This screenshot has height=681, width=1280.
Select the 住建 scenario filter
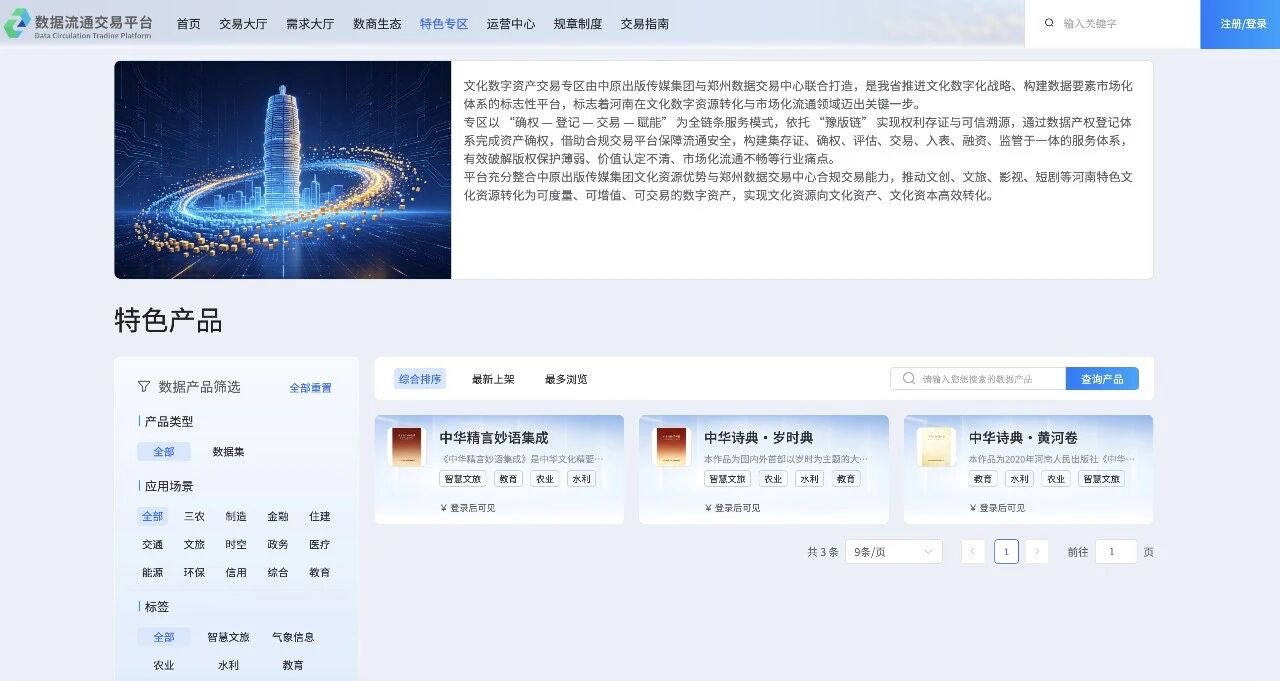tap(320, 517)
